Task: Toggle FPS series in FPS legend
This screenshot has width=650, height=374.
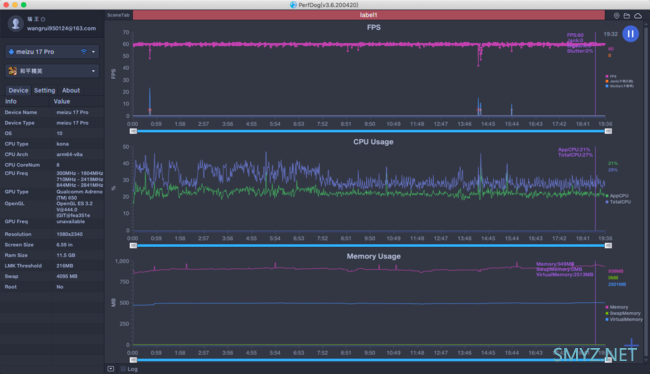Action: 611,76
